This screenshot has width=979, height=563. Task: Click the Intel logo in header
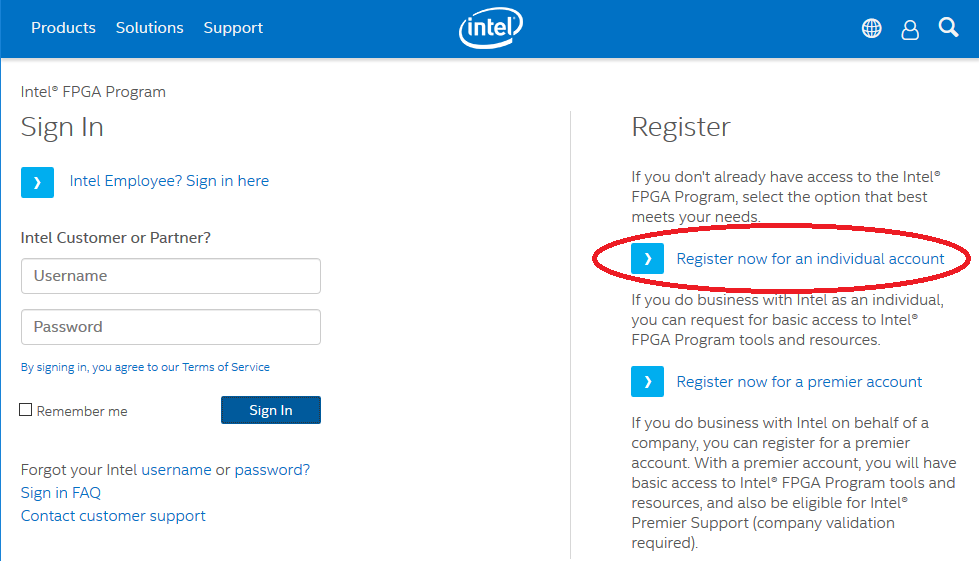tap(491, 27)
